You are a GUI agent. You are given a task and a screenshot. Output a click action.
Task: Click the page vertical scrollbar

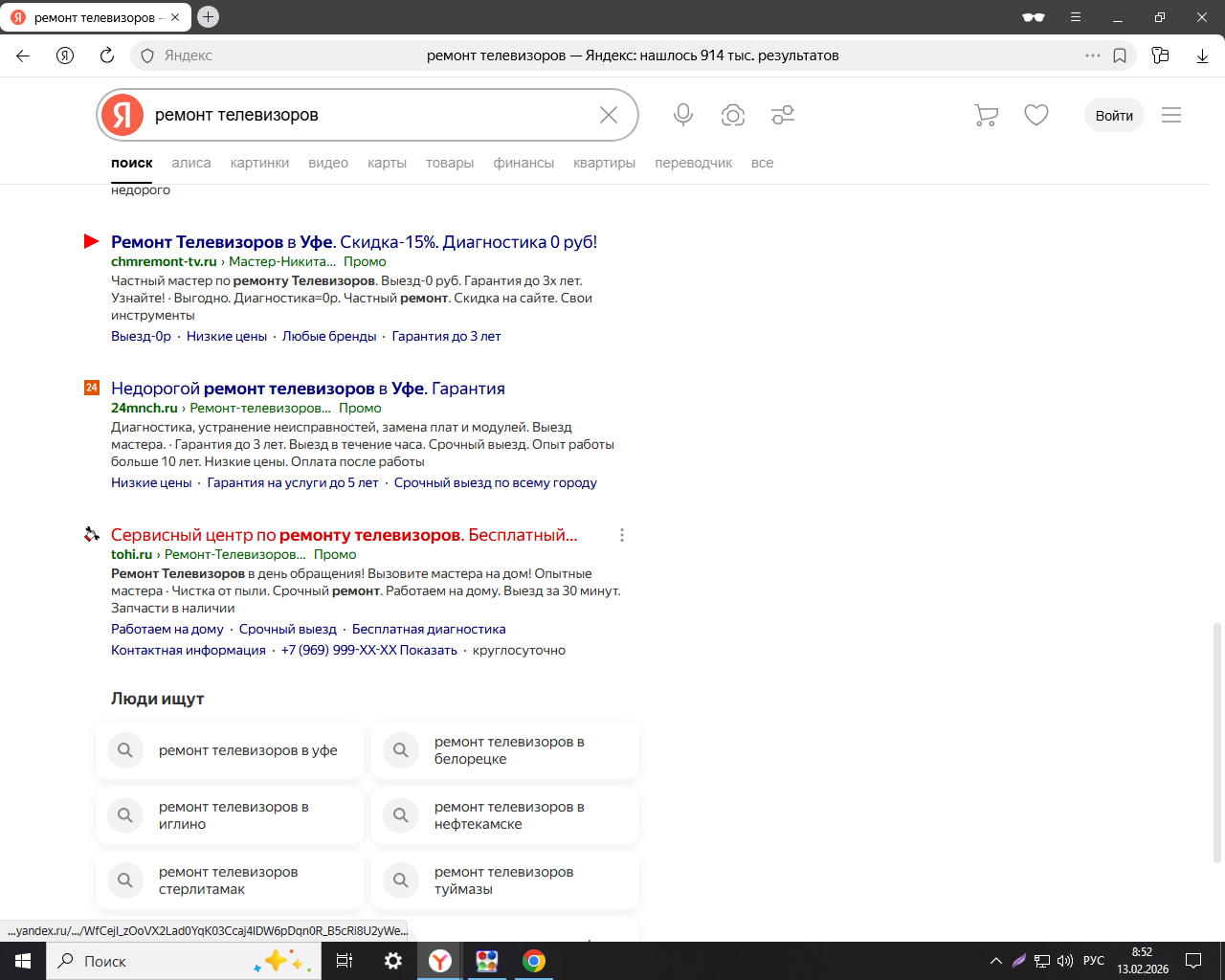tap(1217, 742)
